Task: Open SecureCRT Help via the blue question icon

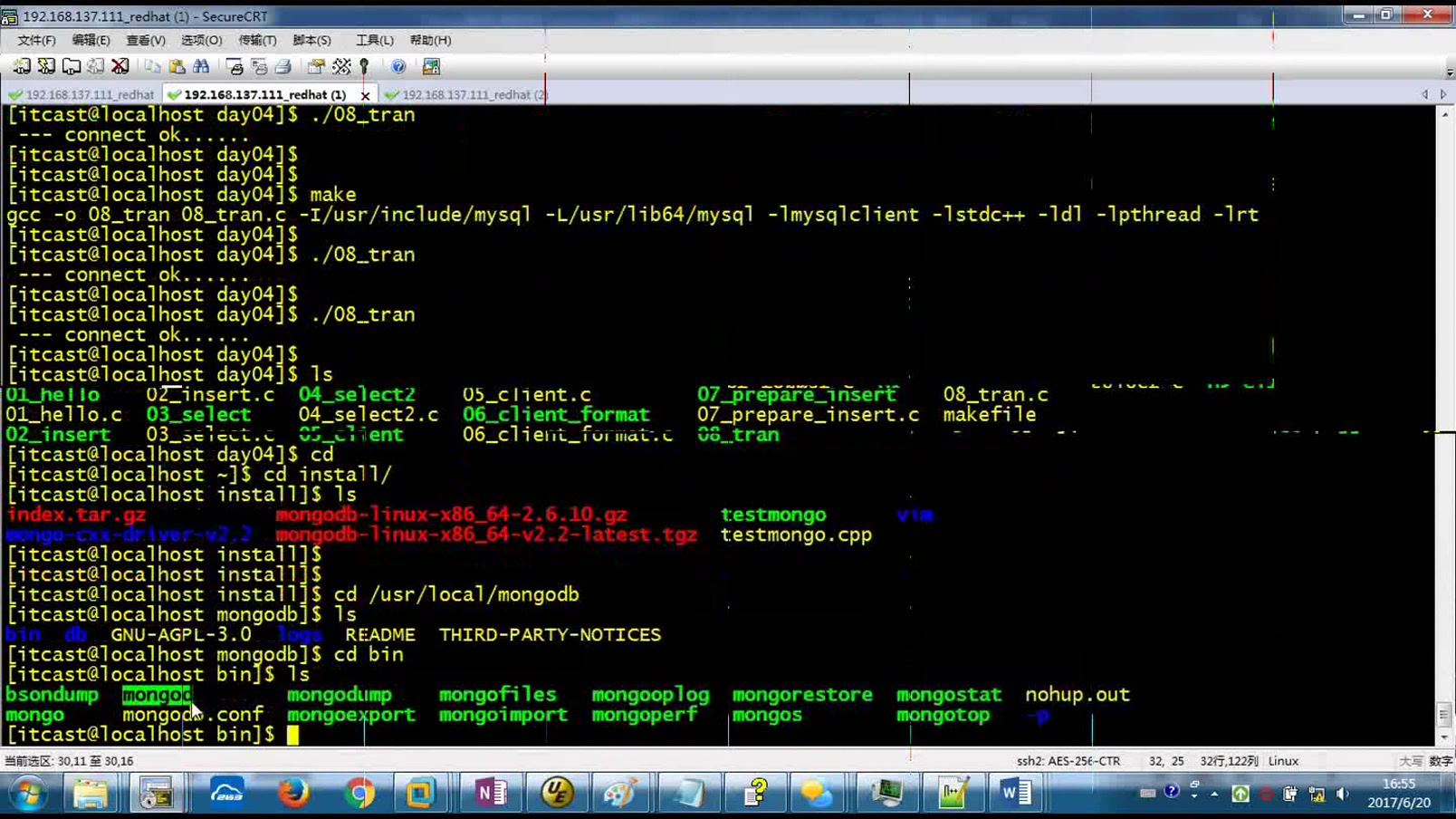Action: (x=397, y=65)
